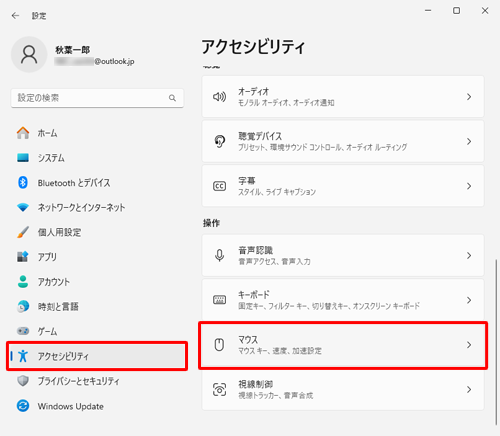Click the 聴覚デバイス ear icon
500x436 pixels.
(x=219, y=141)
